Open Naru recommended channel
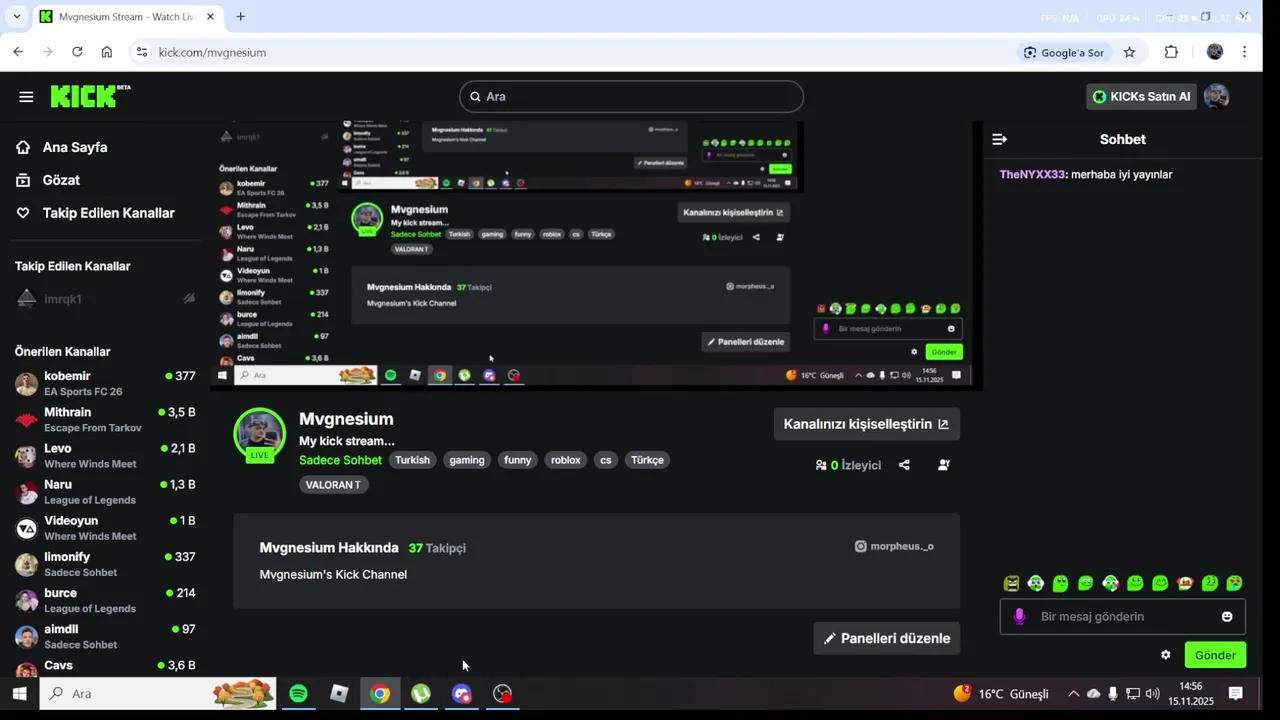The width and height of the screenshot is (1280, 720). coord(105,492)
